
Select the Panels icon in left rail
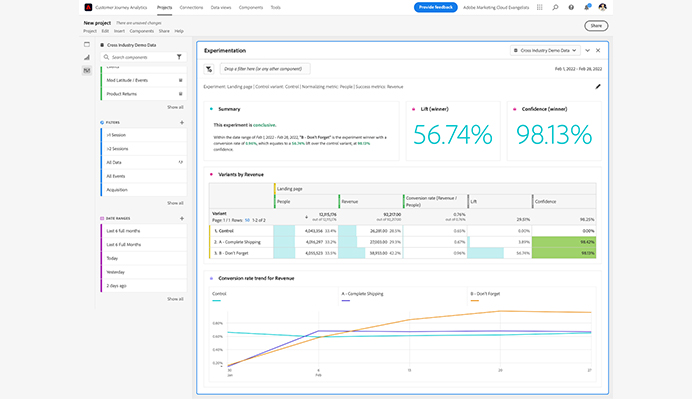(x=87, y=44)
